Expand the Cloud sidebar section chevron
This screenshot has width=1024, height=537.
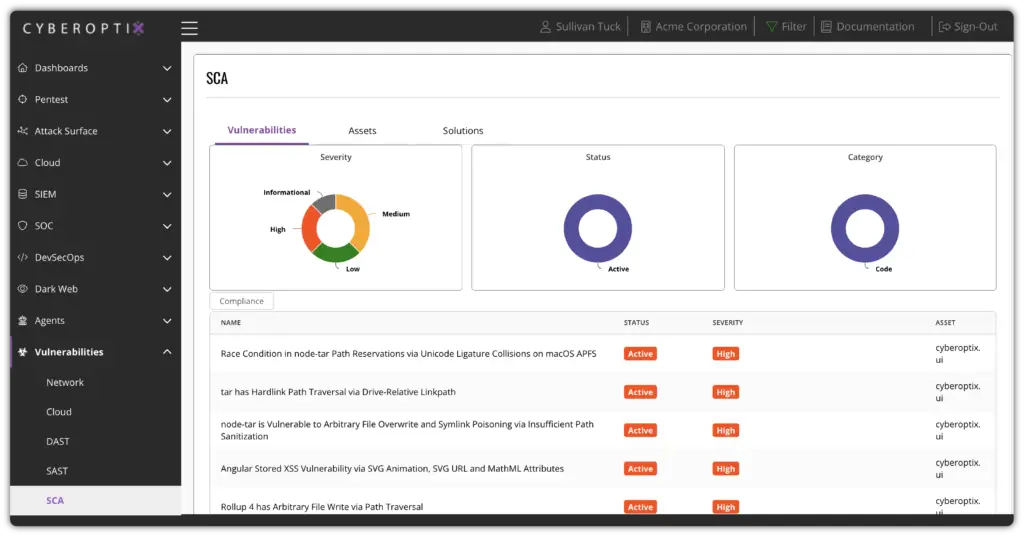pyautogui.click(x=167, y=163)
